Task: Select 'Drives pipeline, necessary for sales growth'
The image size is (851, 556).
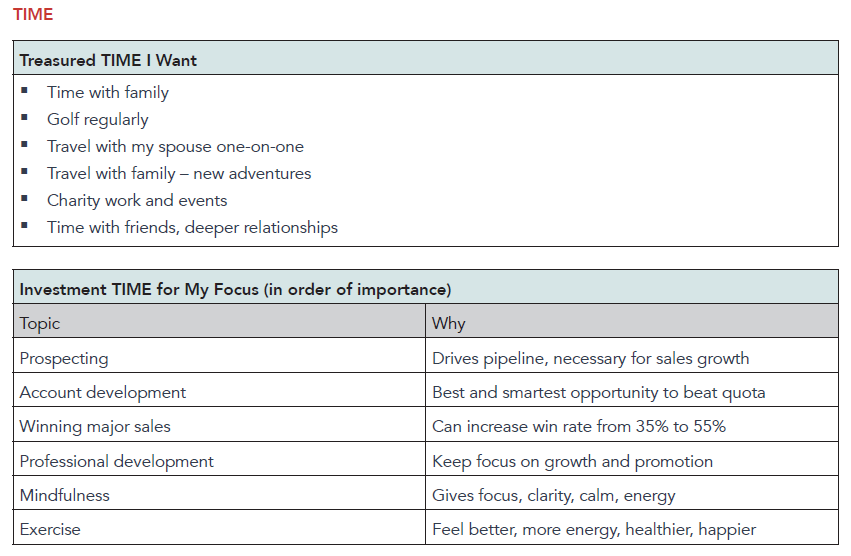Action: click(x=590, y=358)
